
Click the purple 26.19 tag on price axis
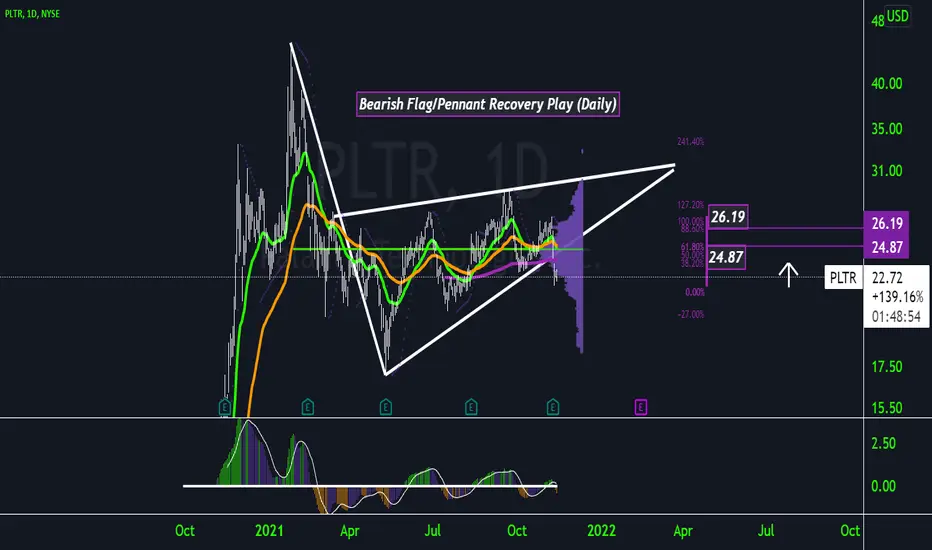click(886, 224)
